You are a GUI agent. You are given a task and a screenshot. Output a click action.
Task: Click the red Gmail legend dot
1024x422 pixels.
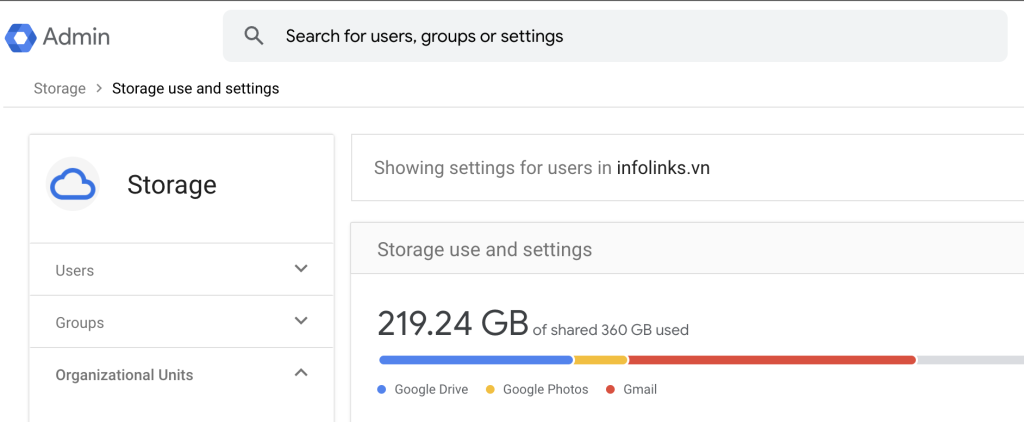click(x=610, y=389)
